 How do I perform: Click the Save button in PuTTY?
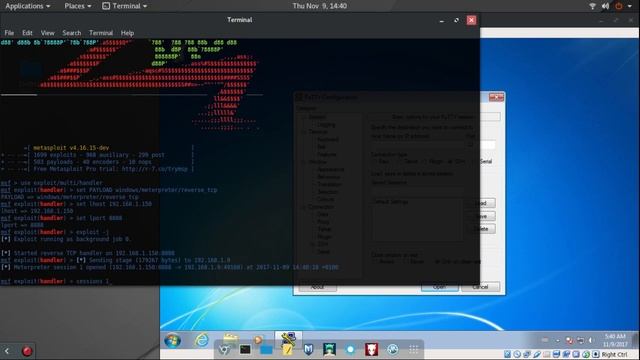(481, 216)
